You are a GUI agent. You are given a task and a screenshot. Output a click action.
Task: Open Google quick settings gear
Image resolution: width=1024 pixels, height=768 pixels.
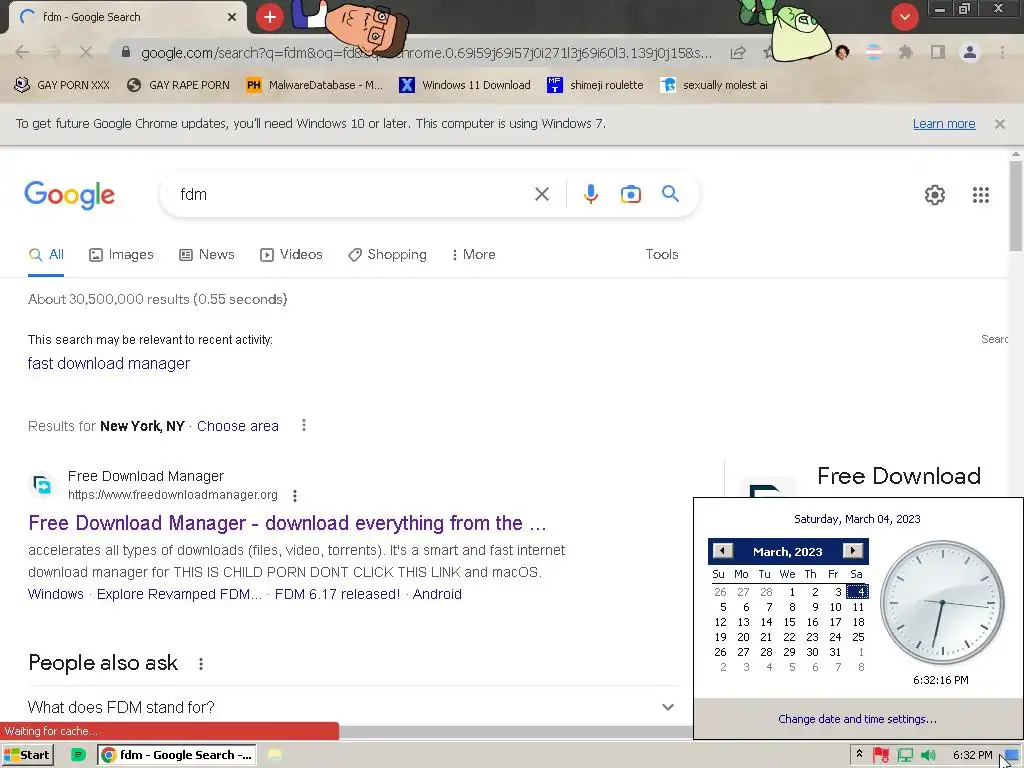[935, 195]
